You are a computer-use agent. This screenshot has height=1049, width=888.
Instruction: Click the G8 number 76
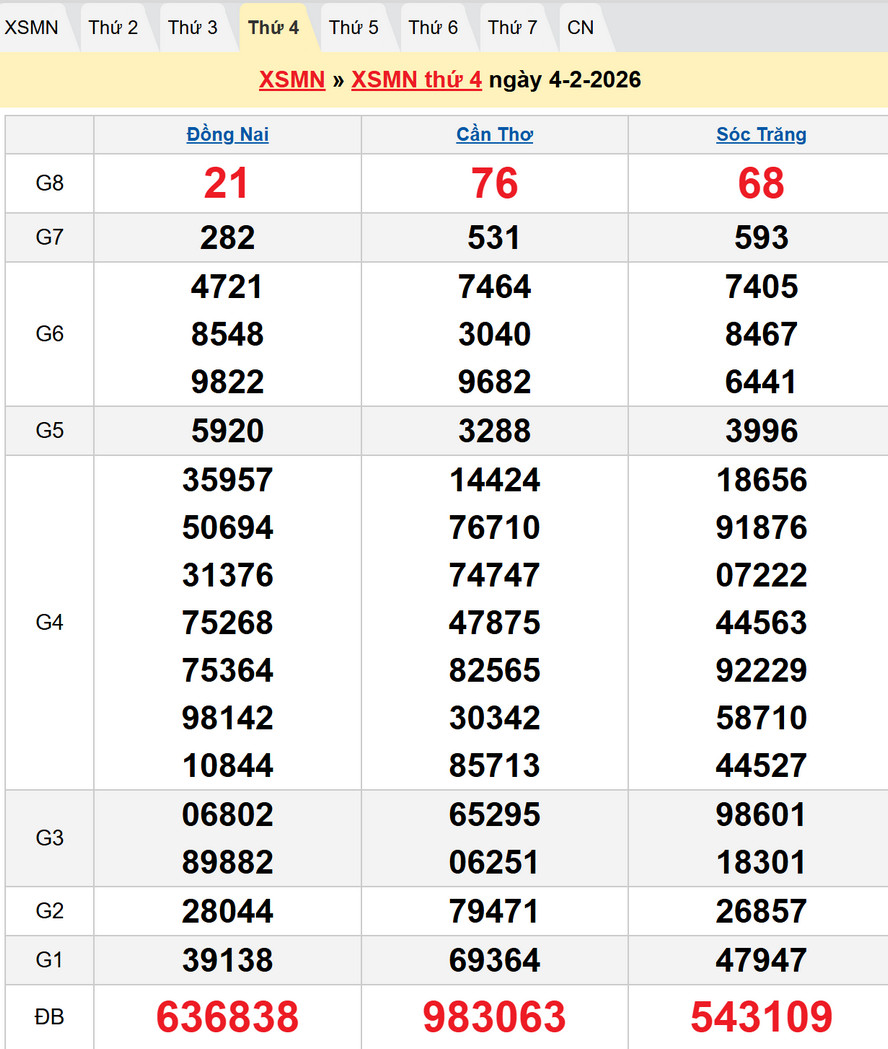(494, 183)
